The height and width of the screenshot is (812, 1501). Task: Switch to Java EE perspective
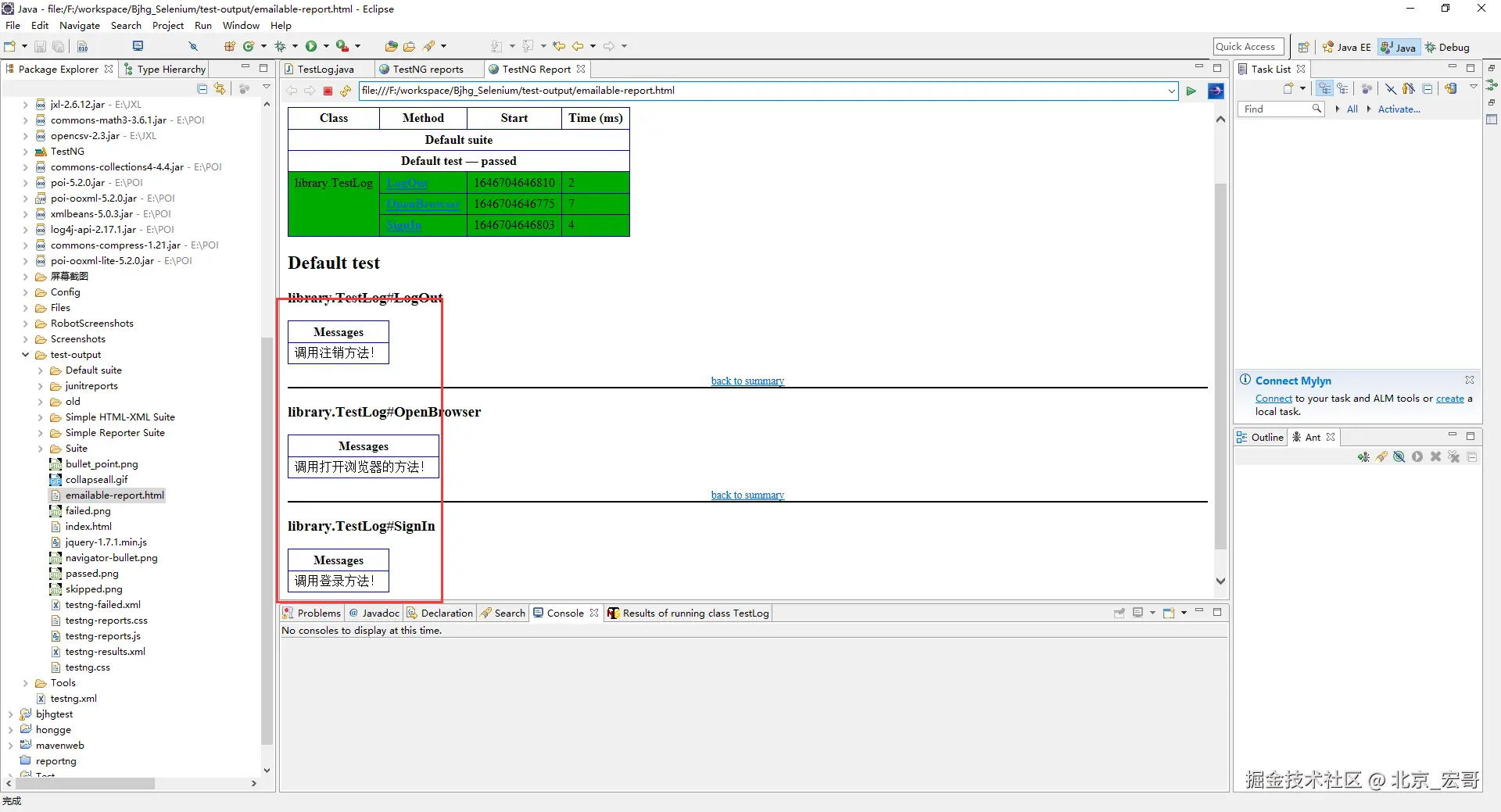tap(1346, 47)
